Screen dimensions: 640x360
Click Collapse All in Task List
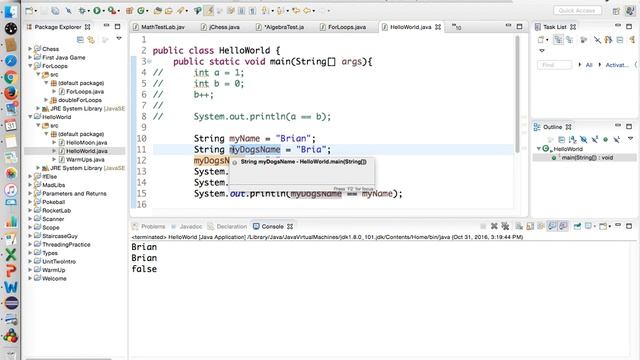click(x=620, y=40)
